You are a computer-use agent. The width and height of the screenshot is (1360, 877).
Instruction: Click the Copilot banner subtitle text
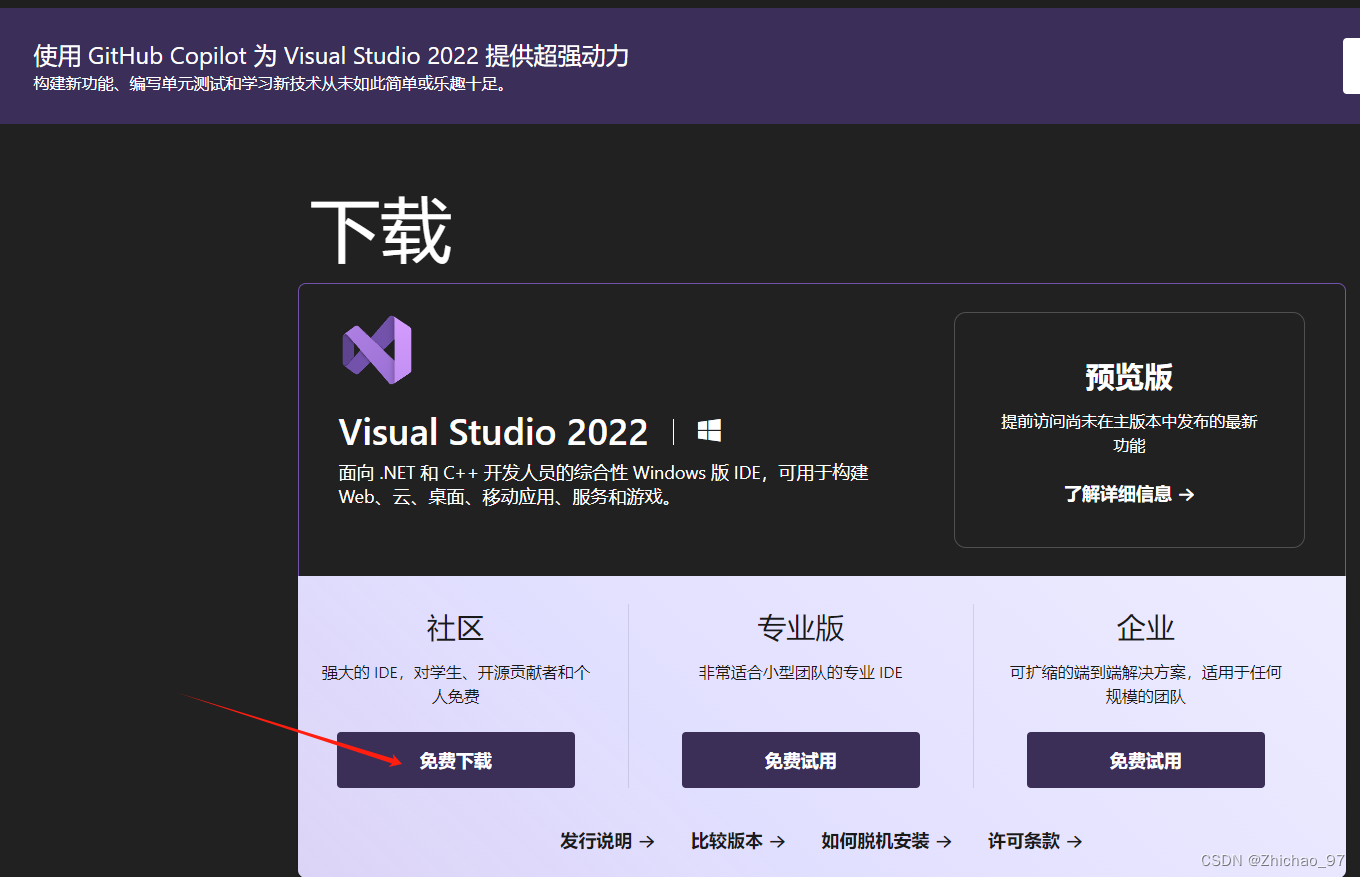tap(271, 84)
